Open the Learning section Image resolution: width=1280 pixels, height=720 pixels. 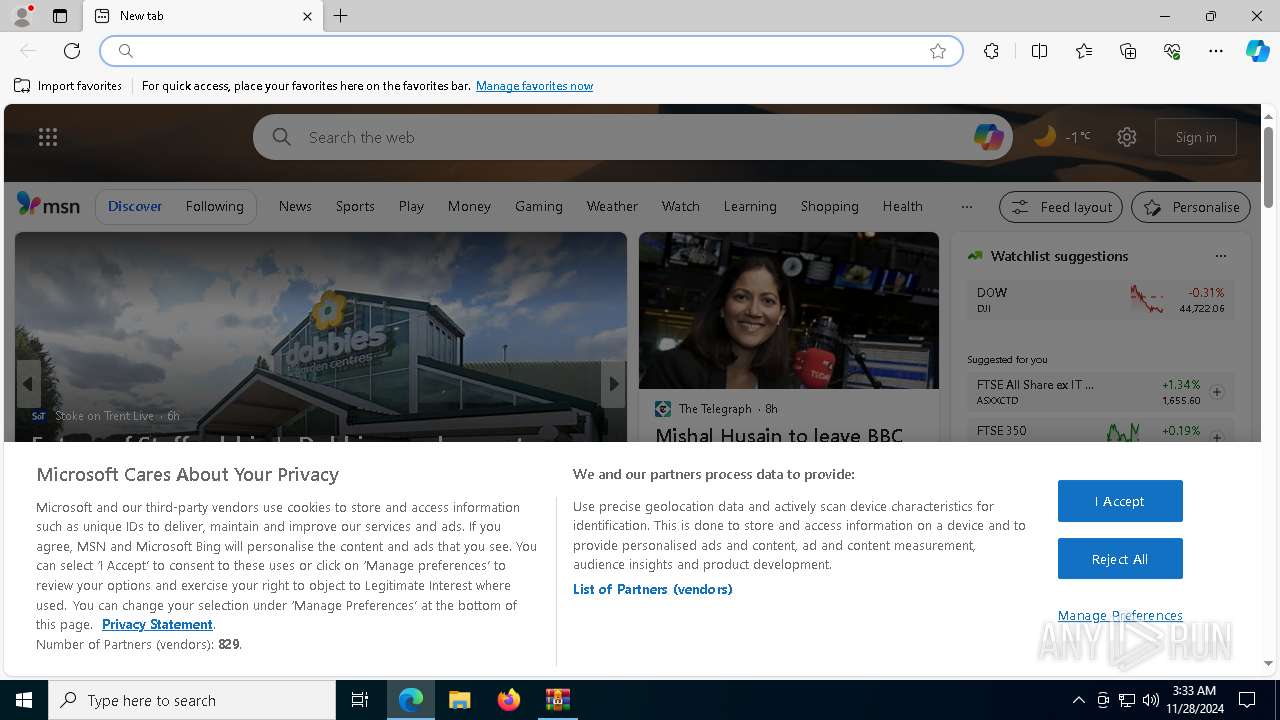click(750, 206)
